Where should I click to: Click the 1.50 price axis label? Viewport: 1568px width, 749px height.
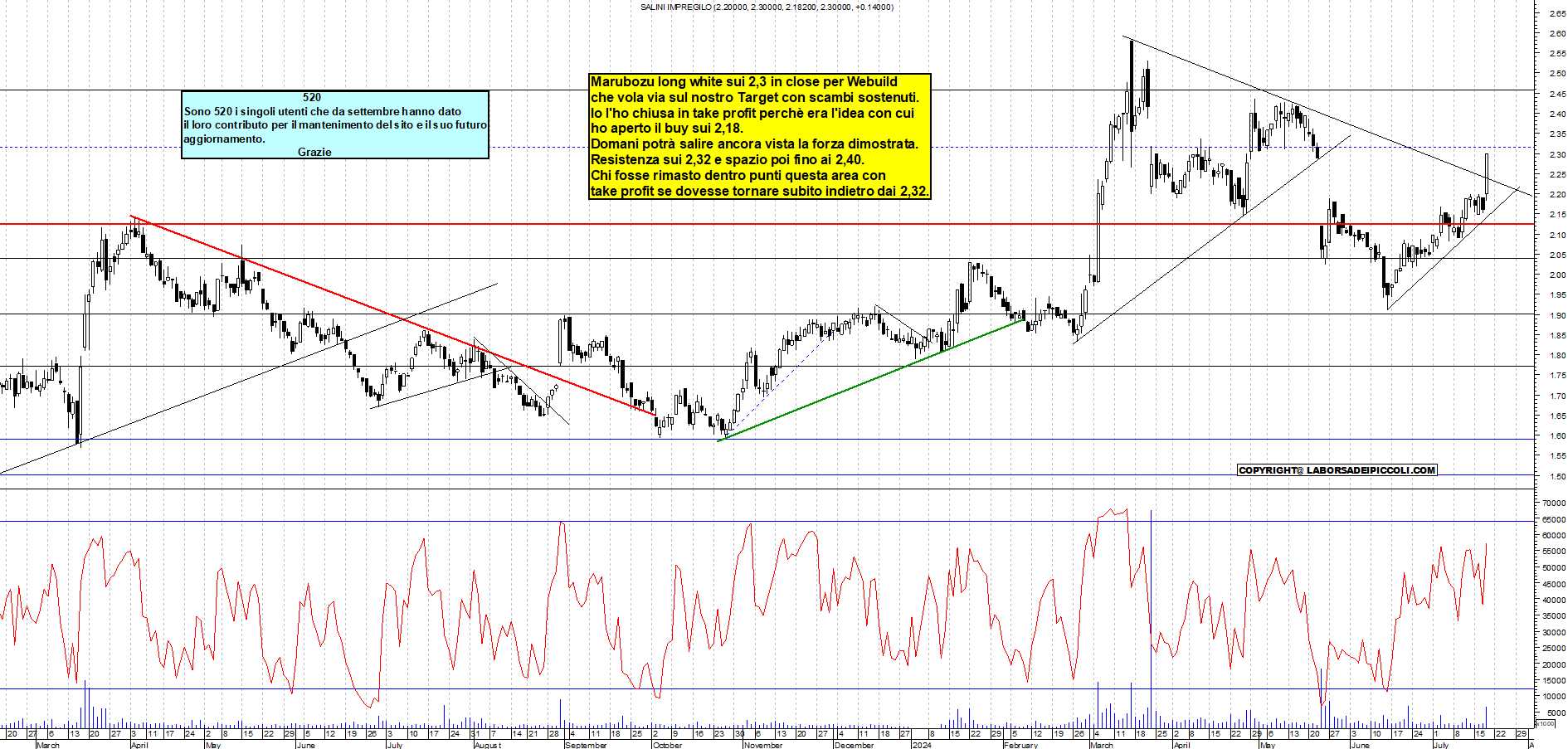[x=1557, y=477]
